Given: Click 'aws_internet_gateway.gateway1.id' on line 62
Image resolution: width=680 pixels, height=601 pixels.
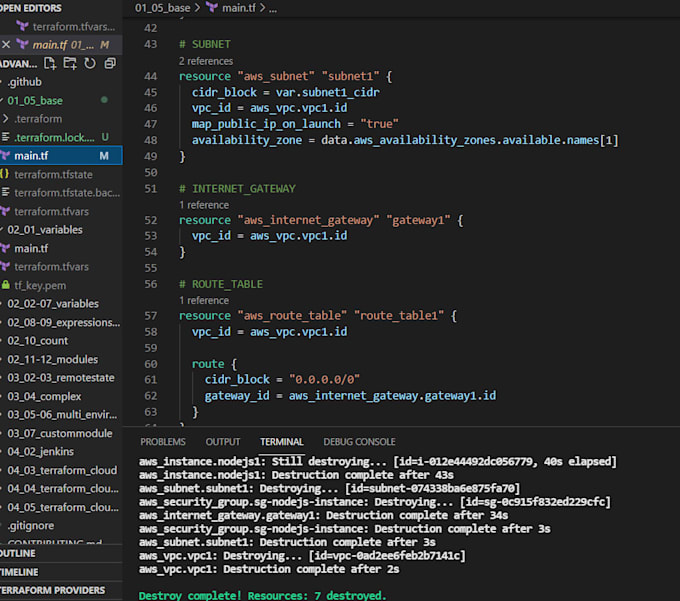Looking at the screenshot, I should (392, 395).
